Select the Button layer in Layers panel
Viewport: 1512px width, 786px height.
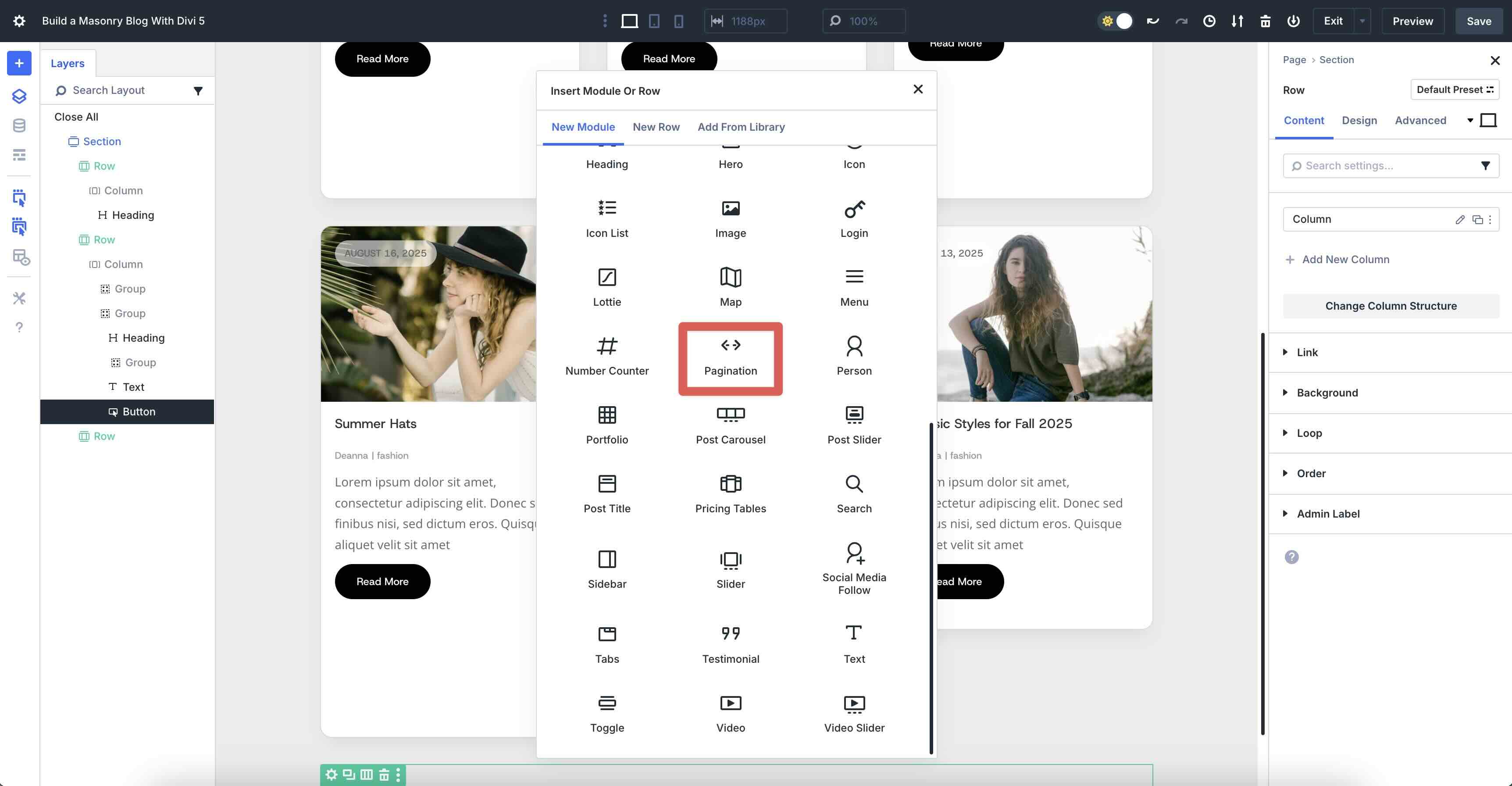pyautogui.click(x=139, y=411)
